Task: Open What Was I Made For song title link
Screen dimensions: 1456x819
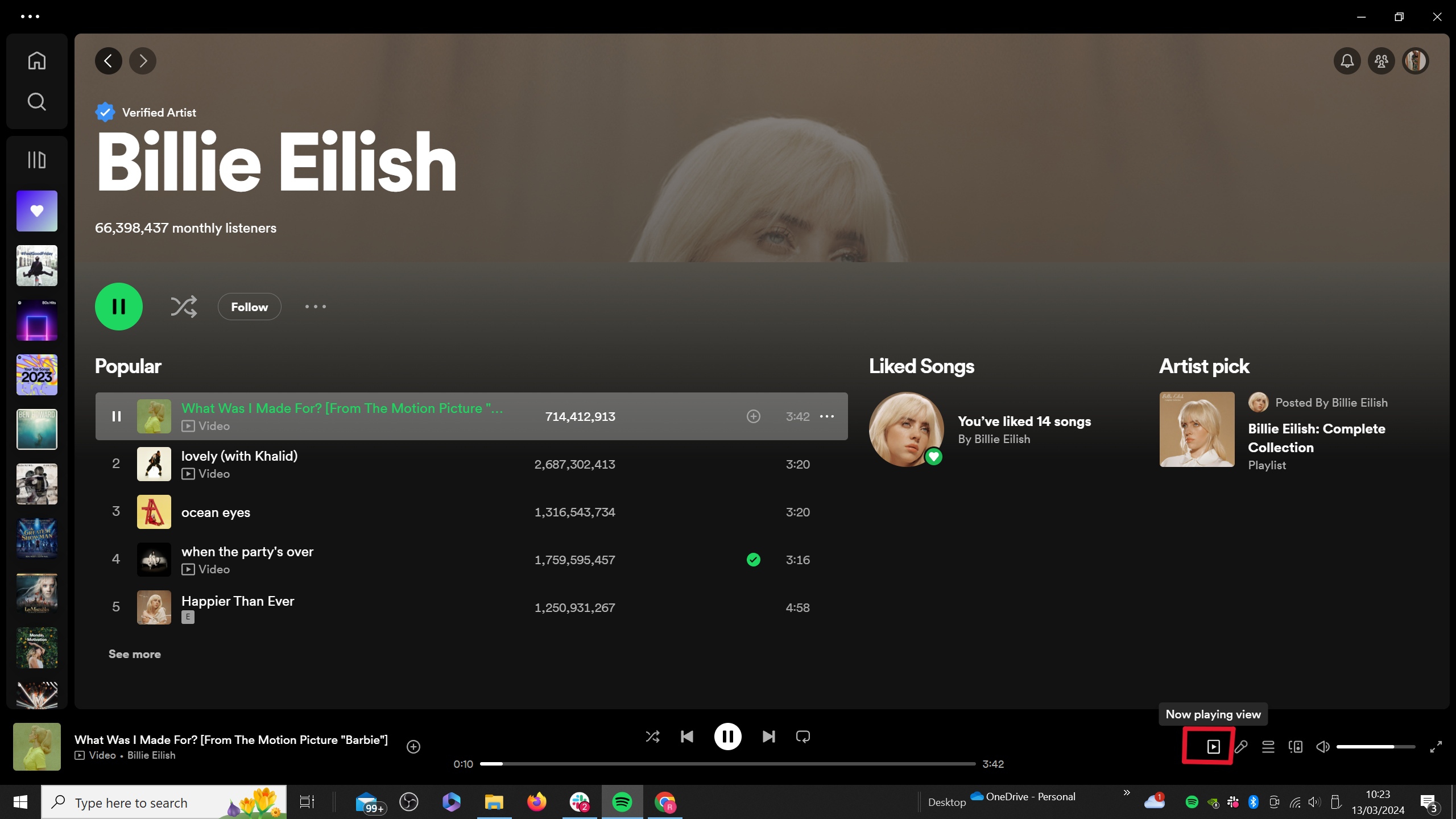Action: coord(342,408)
